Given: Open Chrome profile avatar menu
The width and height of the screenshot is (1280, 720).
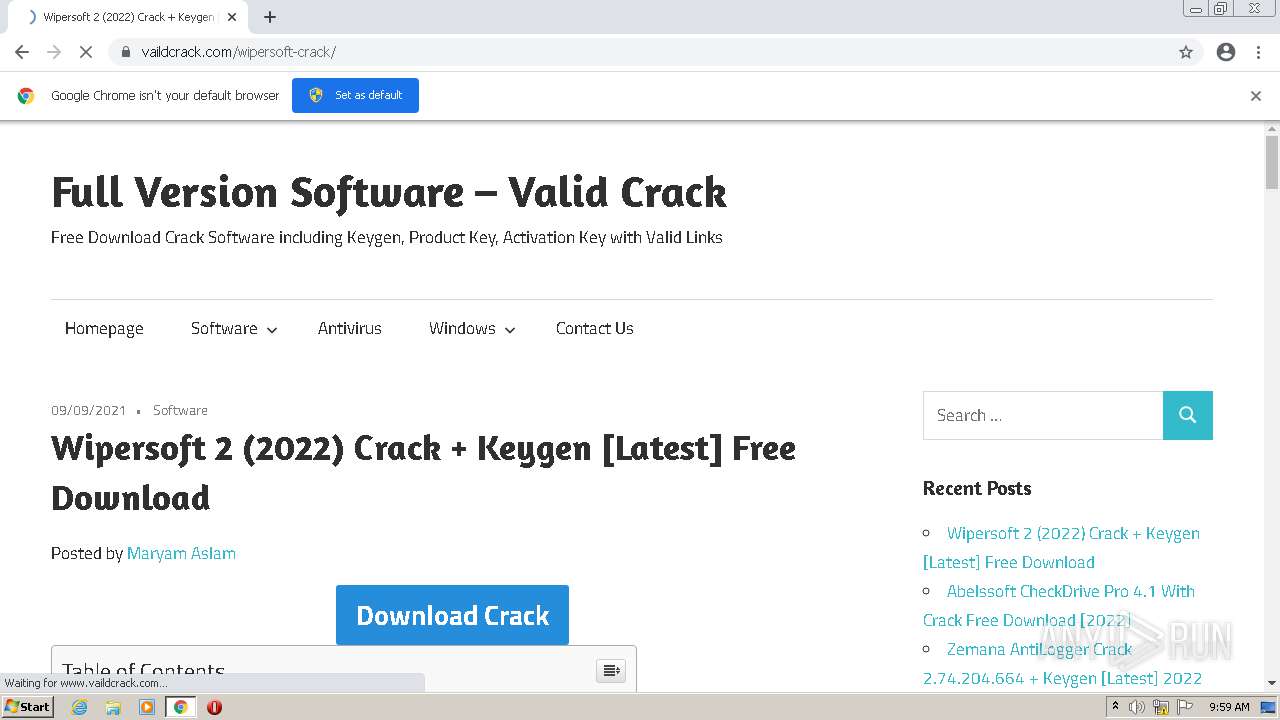Looking at the screenshot, I should (1226, 52).
